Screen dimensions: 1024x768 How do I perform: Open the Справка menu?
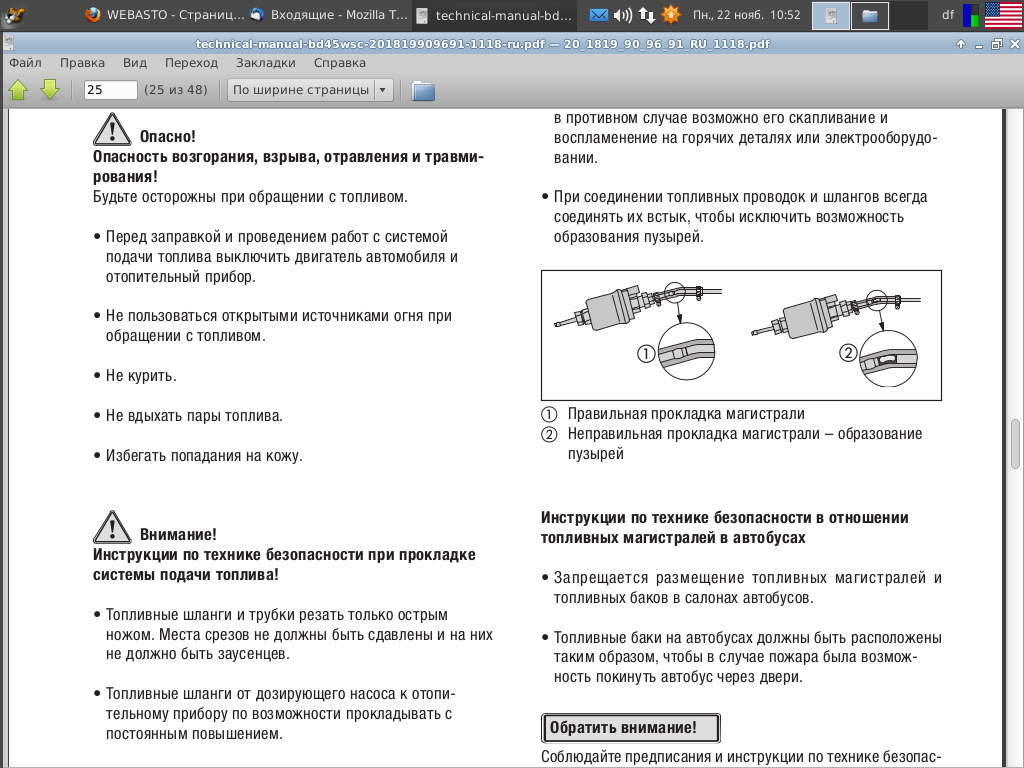340,63
